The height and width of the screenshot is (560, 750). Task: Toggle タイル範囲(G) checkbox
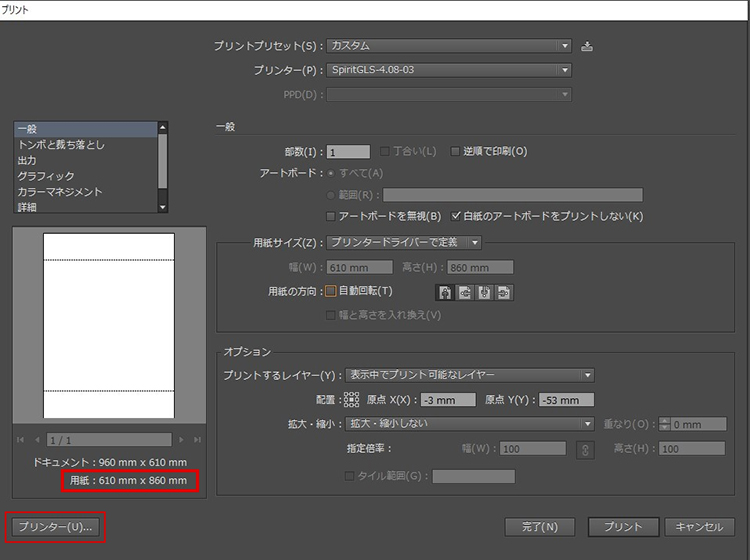(350, 476)
